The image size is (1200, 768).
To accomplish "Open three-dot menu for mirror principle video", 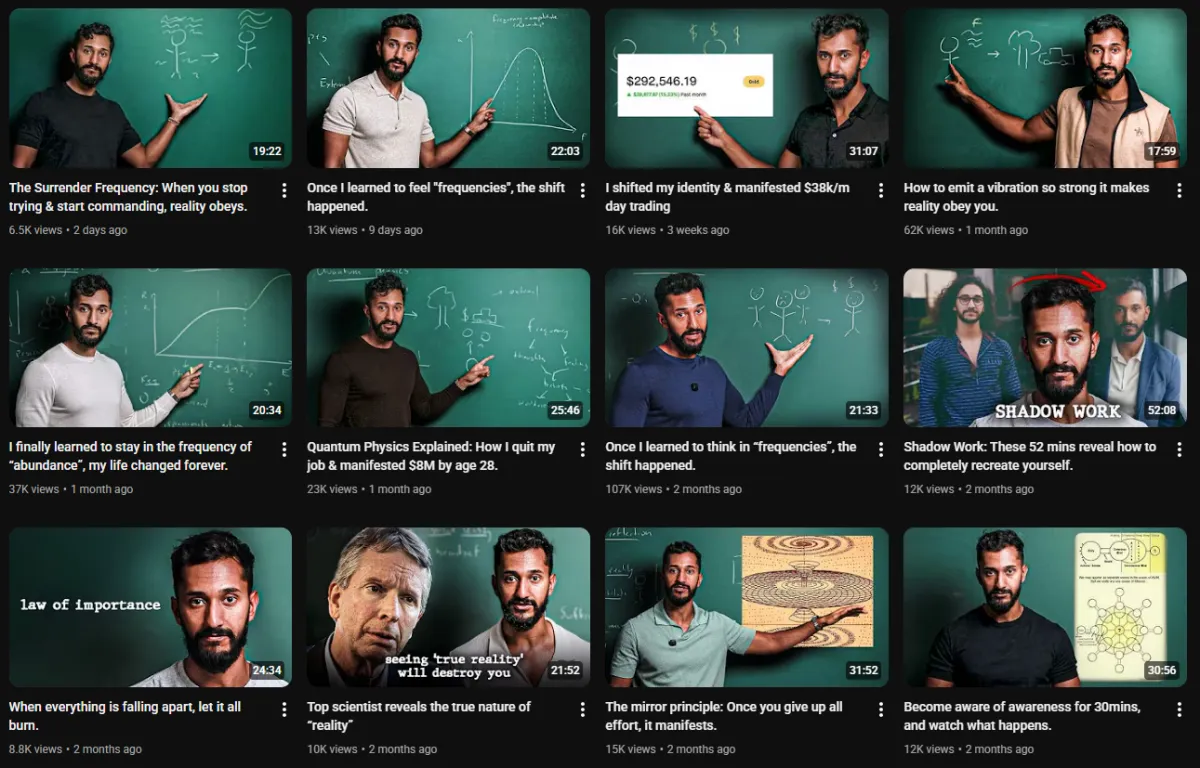I will (881, 709).
